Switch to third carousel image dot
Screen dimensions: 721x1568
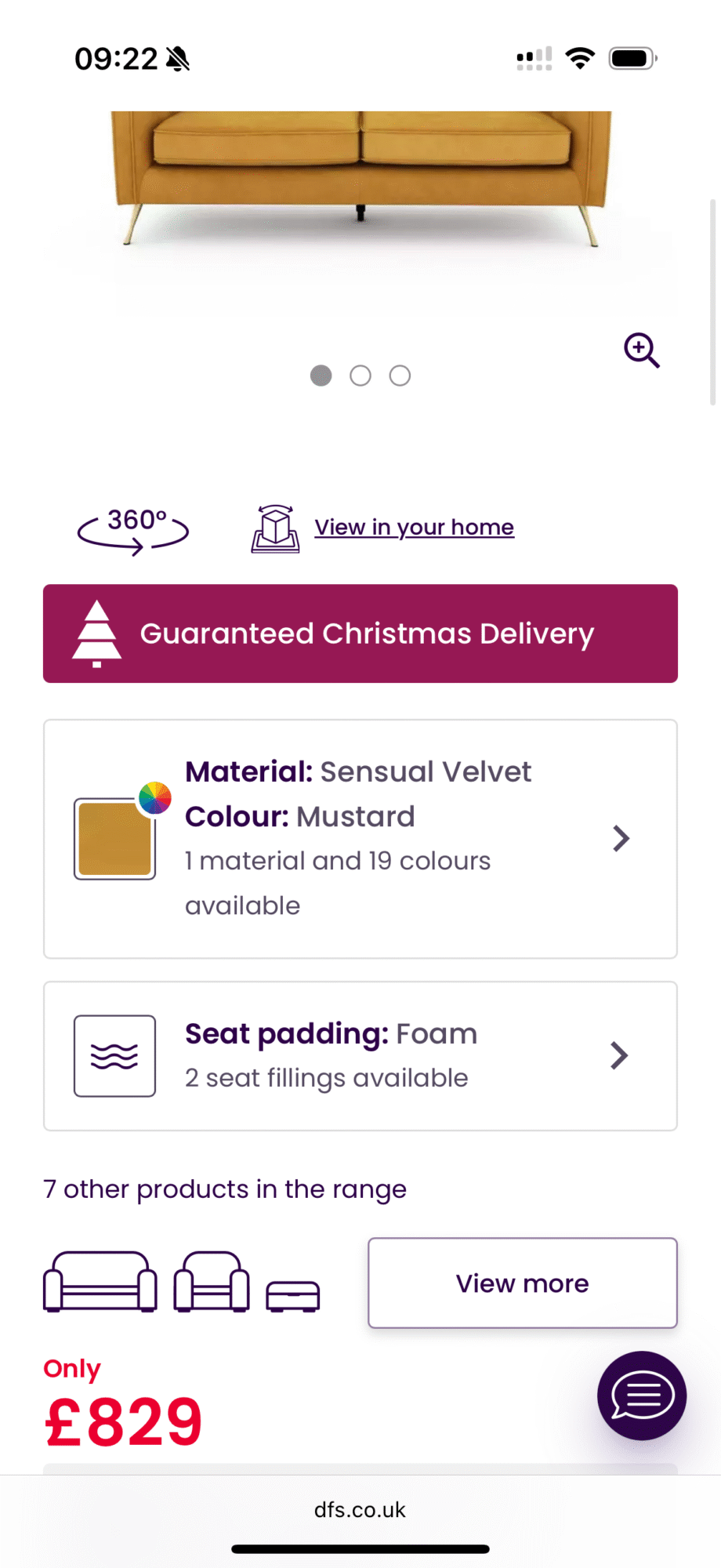click(x=400, y=376)
